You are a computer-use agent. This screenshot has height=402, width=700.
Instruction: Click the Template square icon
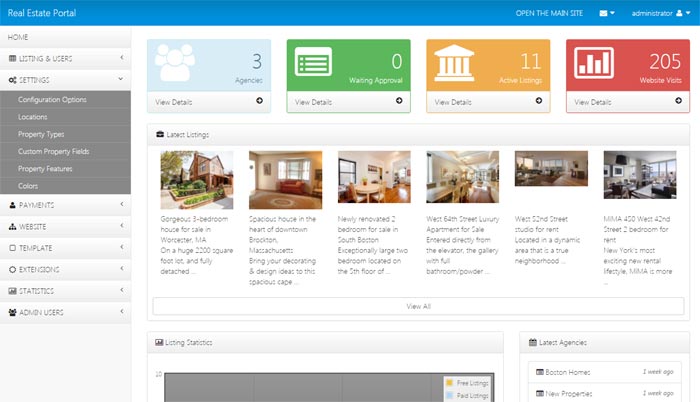pyautogui.click(x=12, y=248)
